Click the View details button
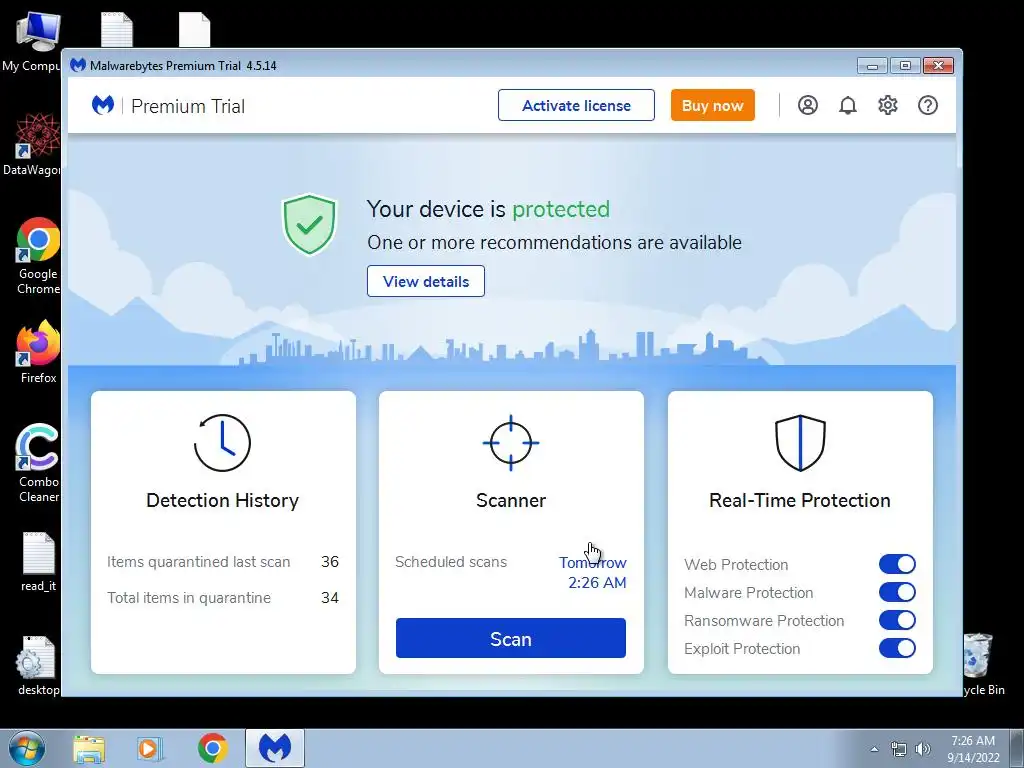Viewport: 1024px width, 768px height. coord(426,281)
